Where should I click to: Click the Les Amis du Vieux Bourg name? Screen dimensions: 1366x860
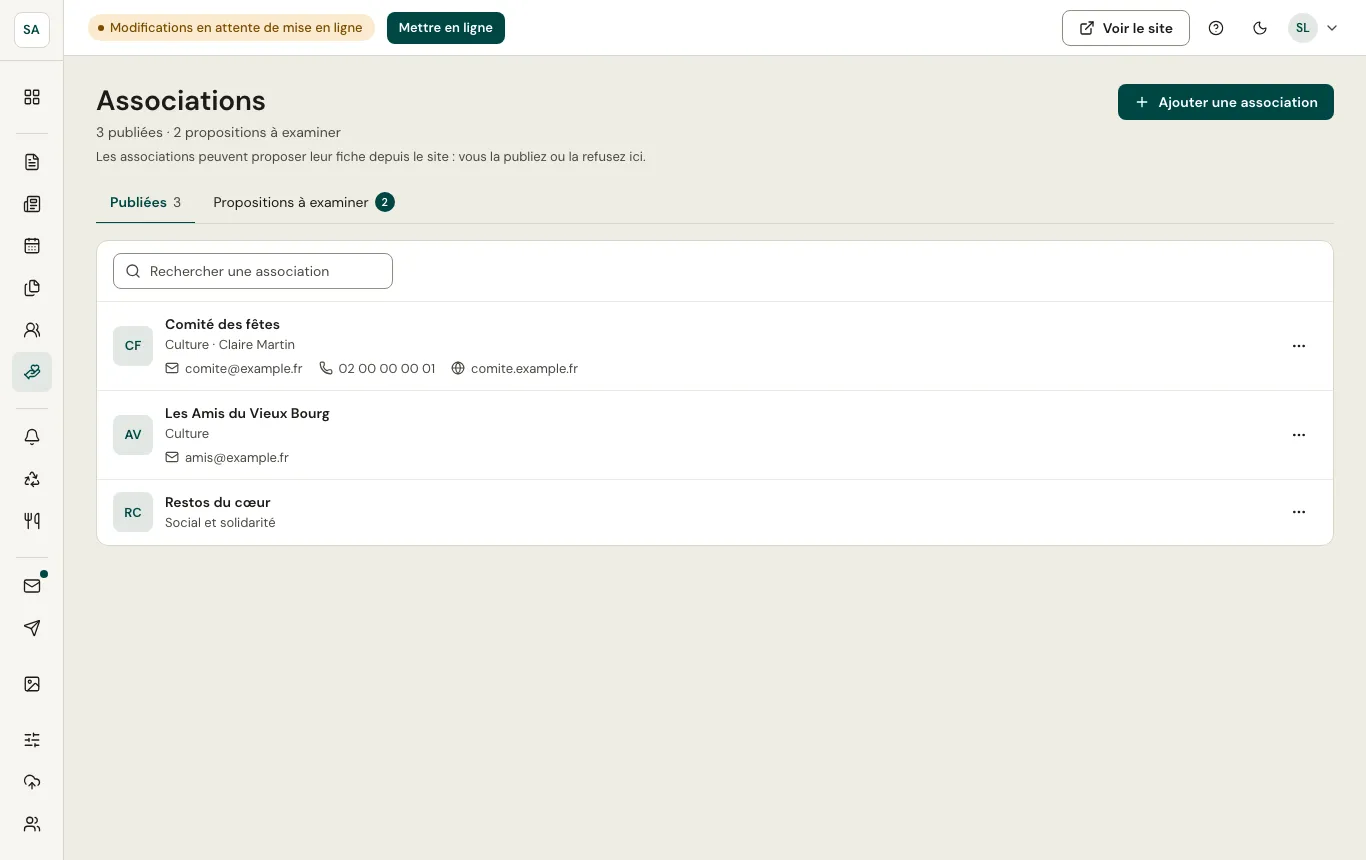pyautogui.click(x=247, y=413)
